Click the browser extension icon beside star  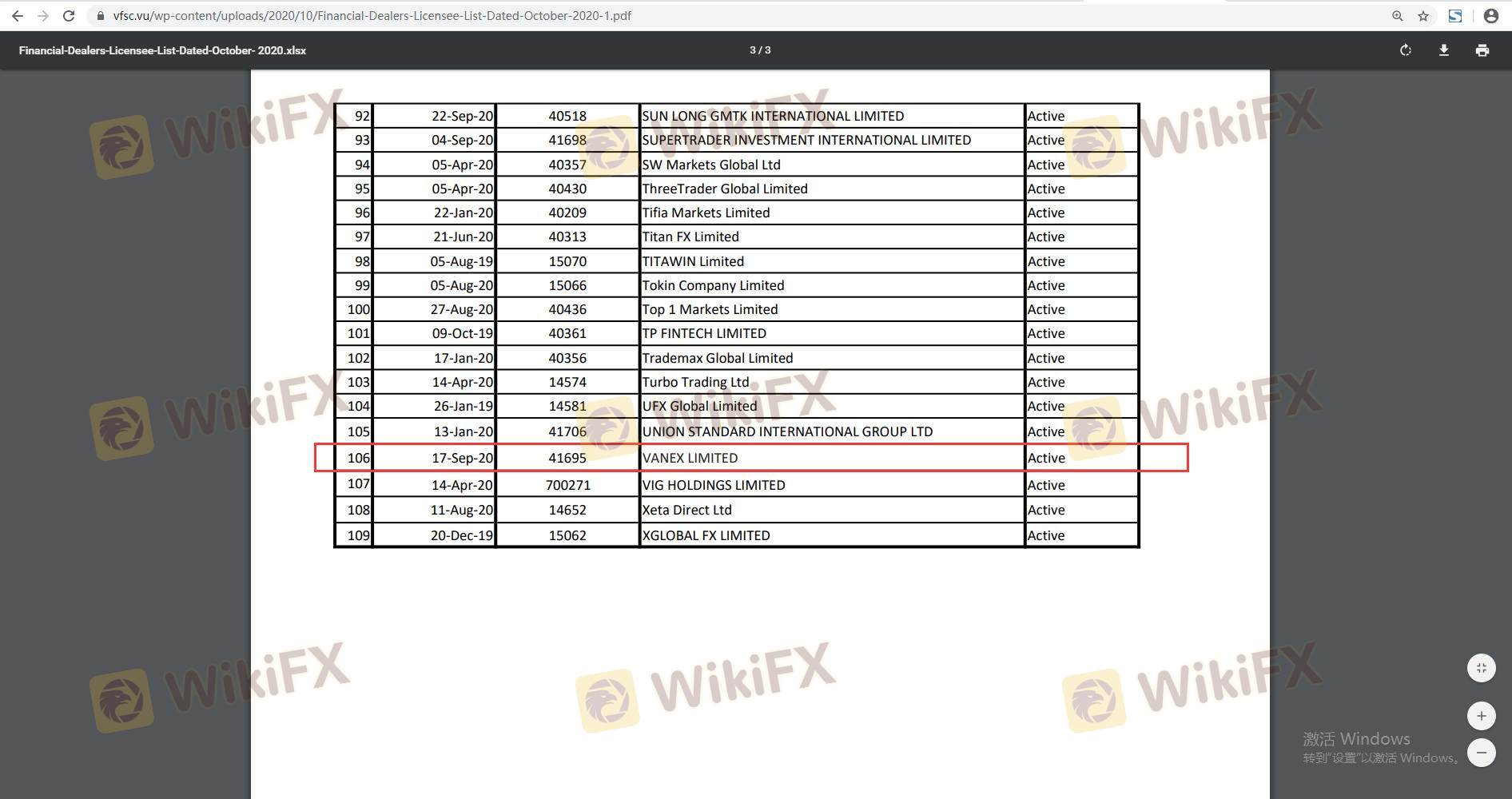pyautogui.click(x=1455, y=16)
